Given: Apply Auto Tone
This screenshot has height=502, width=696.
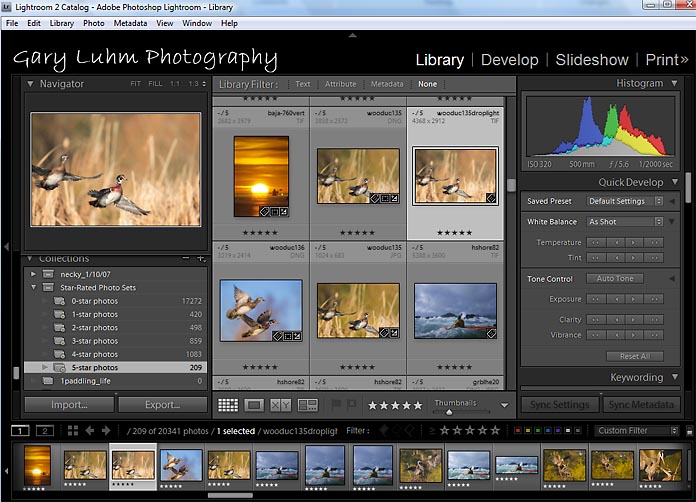Looking at the screenshot, I should pyautogui.click(x=615, y=279).
